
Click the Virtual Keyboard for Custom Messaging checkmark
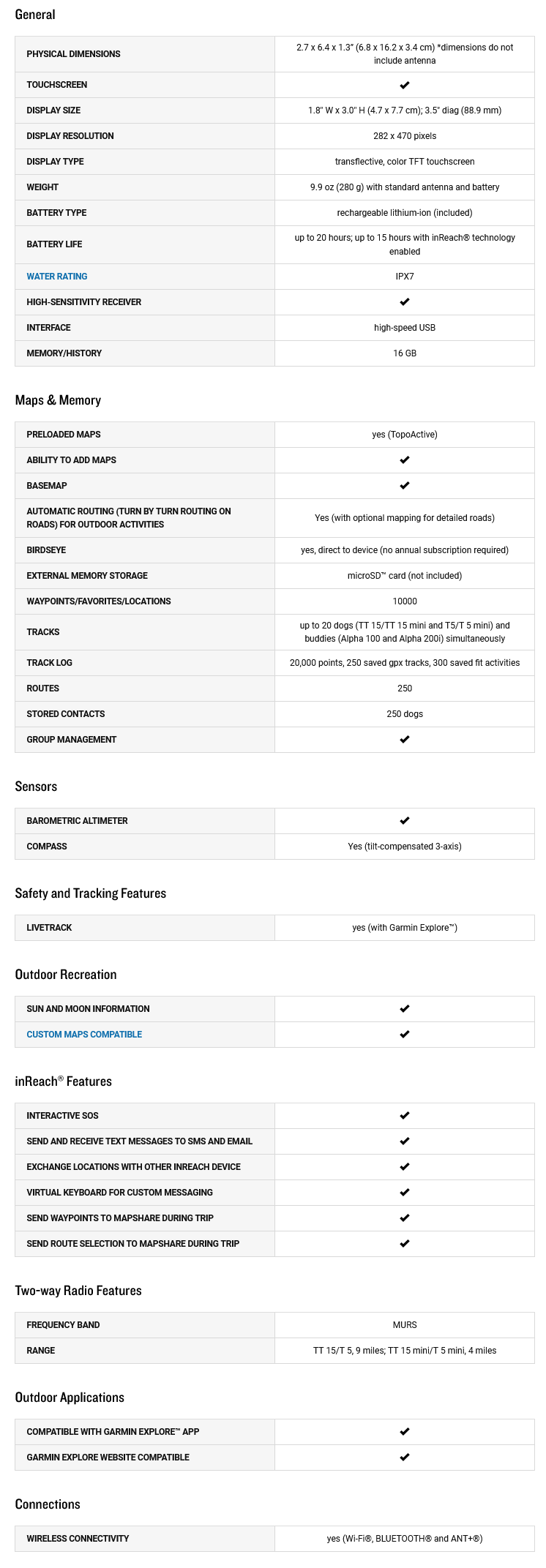click(x=405, y=1193)
